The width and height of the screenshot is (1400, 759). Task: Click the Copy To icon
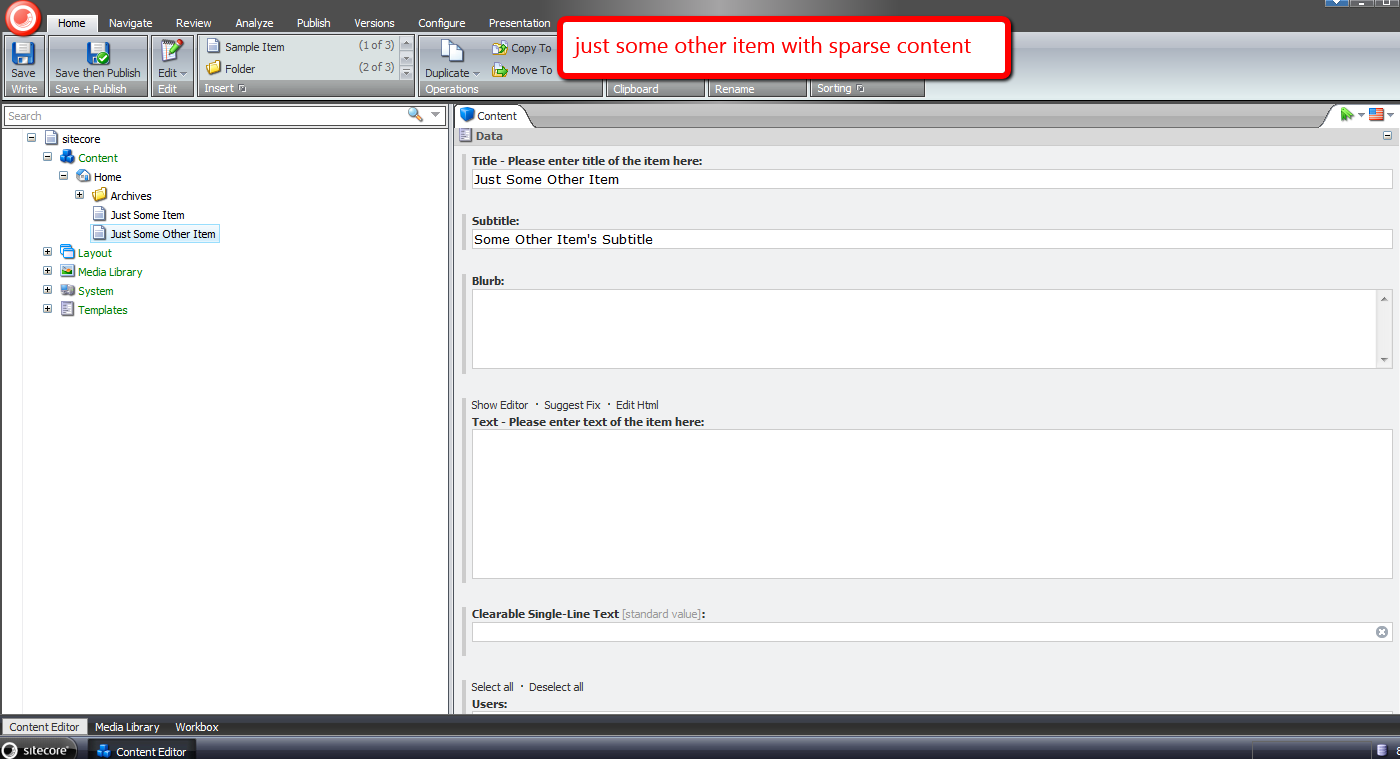500,48
